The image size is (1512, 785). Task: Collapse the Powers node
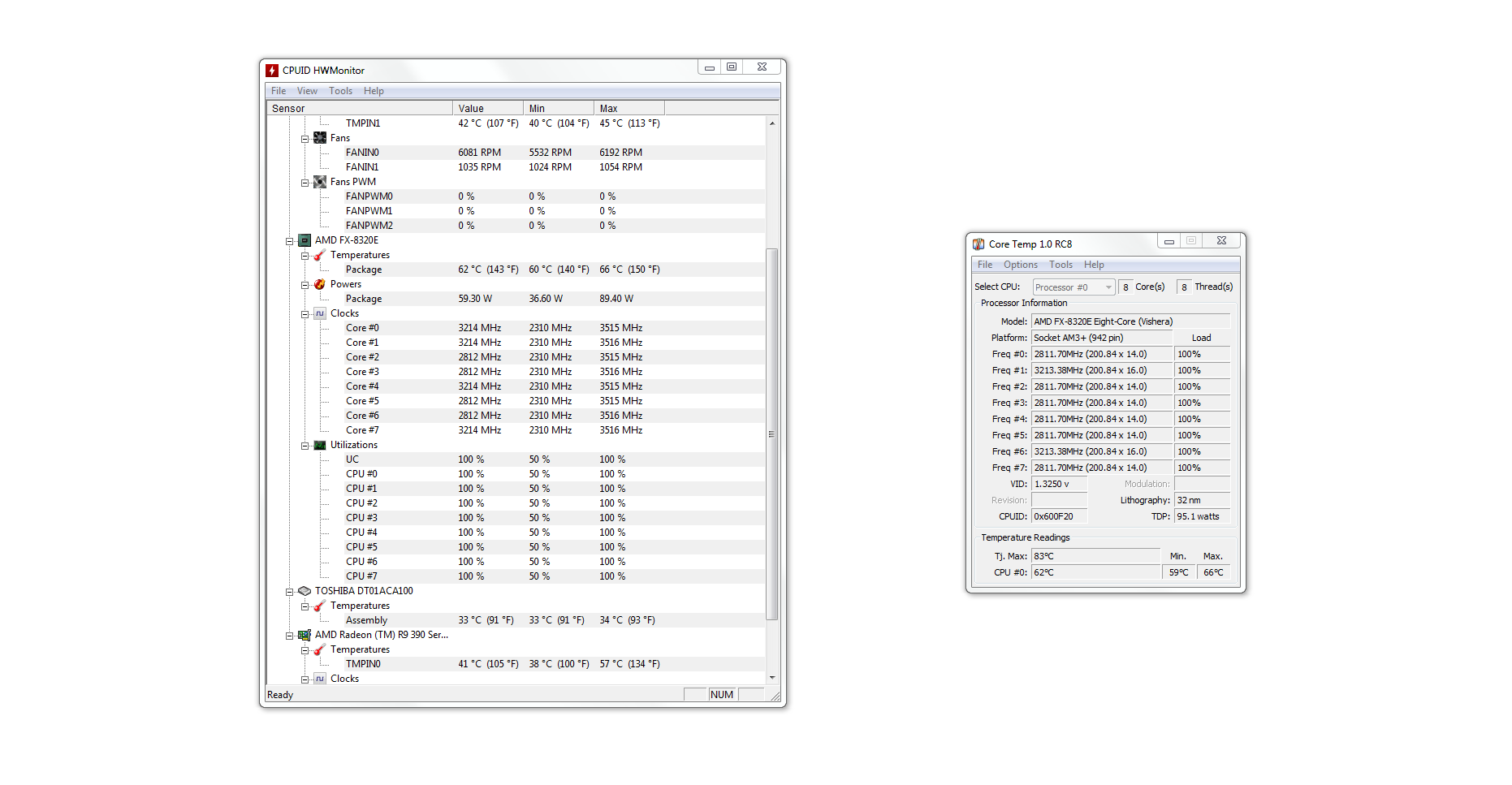[305, 285]
